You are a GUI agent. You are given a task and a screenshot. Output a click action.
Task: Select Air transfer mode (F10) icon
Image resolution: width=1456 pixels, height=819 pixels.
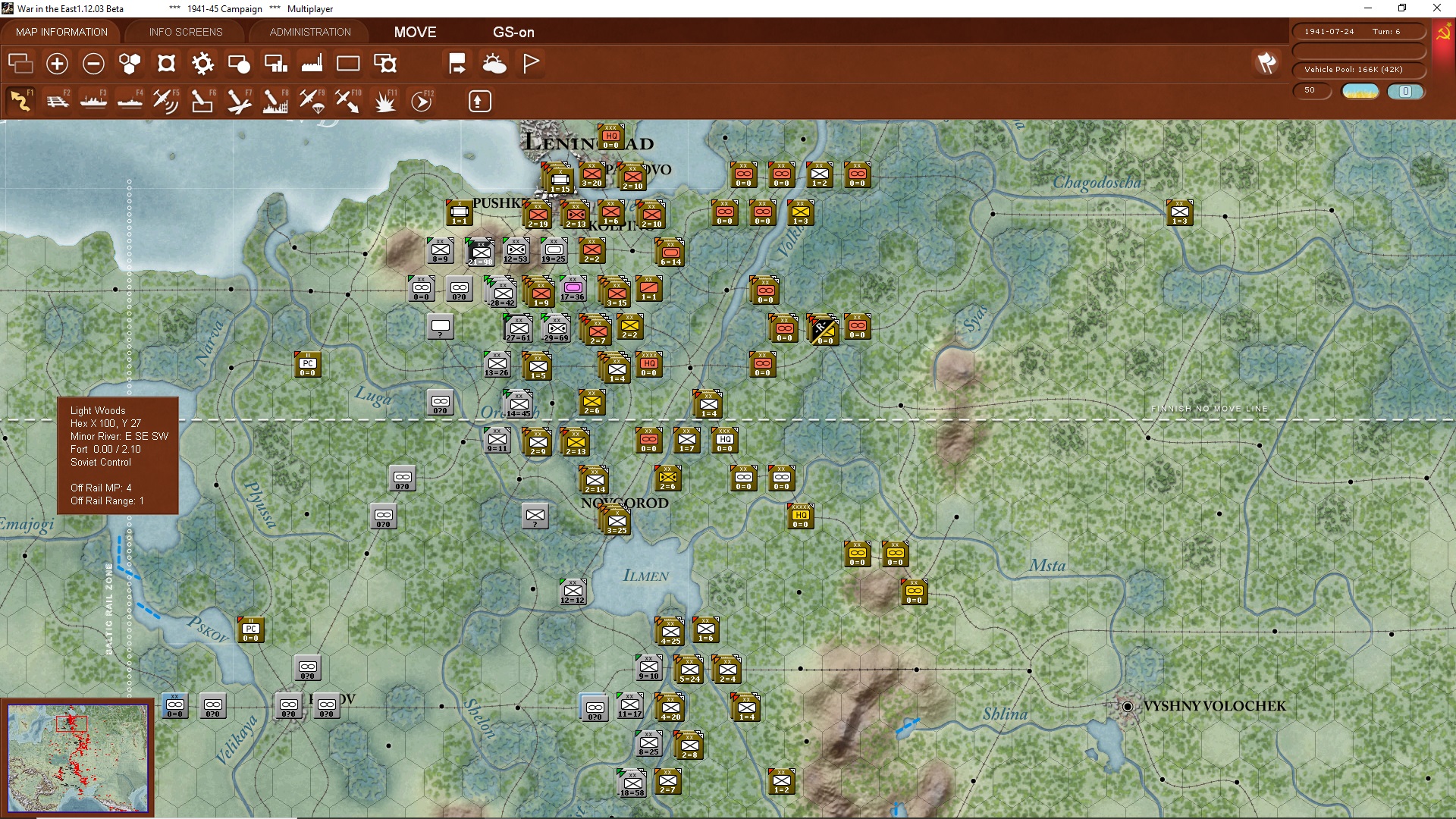point(348,101)
